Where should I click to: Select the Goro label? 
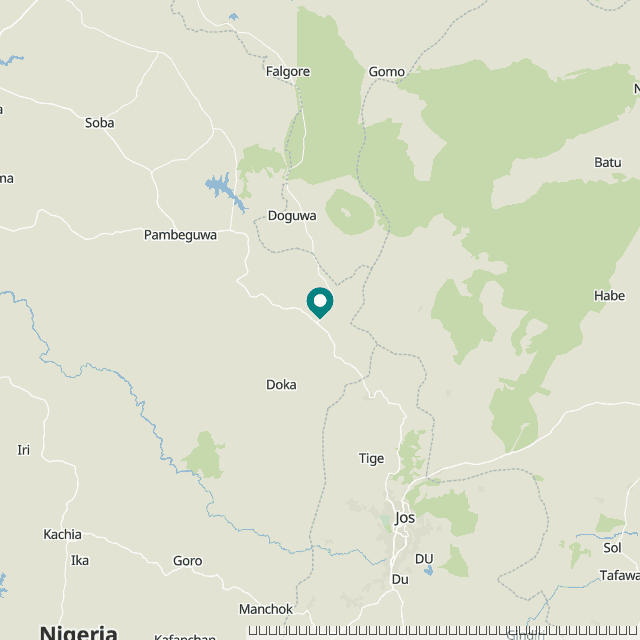point(187,561)
